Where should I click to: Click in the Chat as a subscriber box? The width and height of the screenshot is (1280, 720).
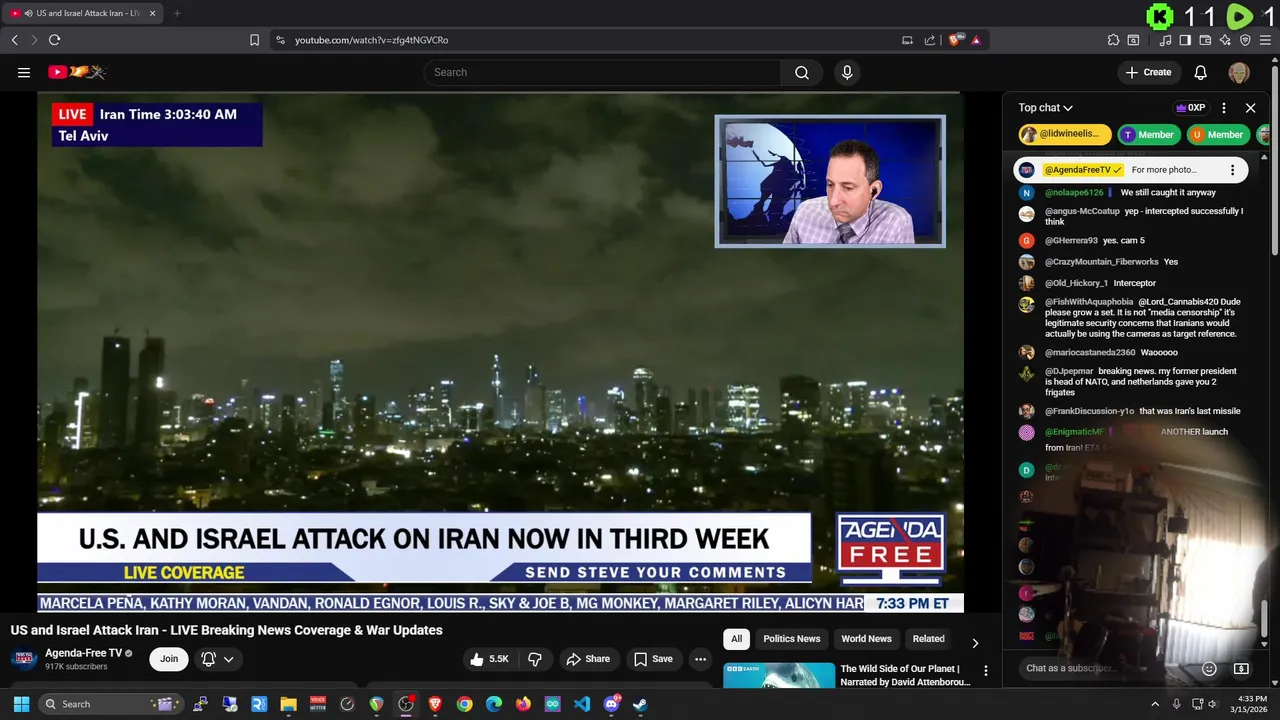1105,668
